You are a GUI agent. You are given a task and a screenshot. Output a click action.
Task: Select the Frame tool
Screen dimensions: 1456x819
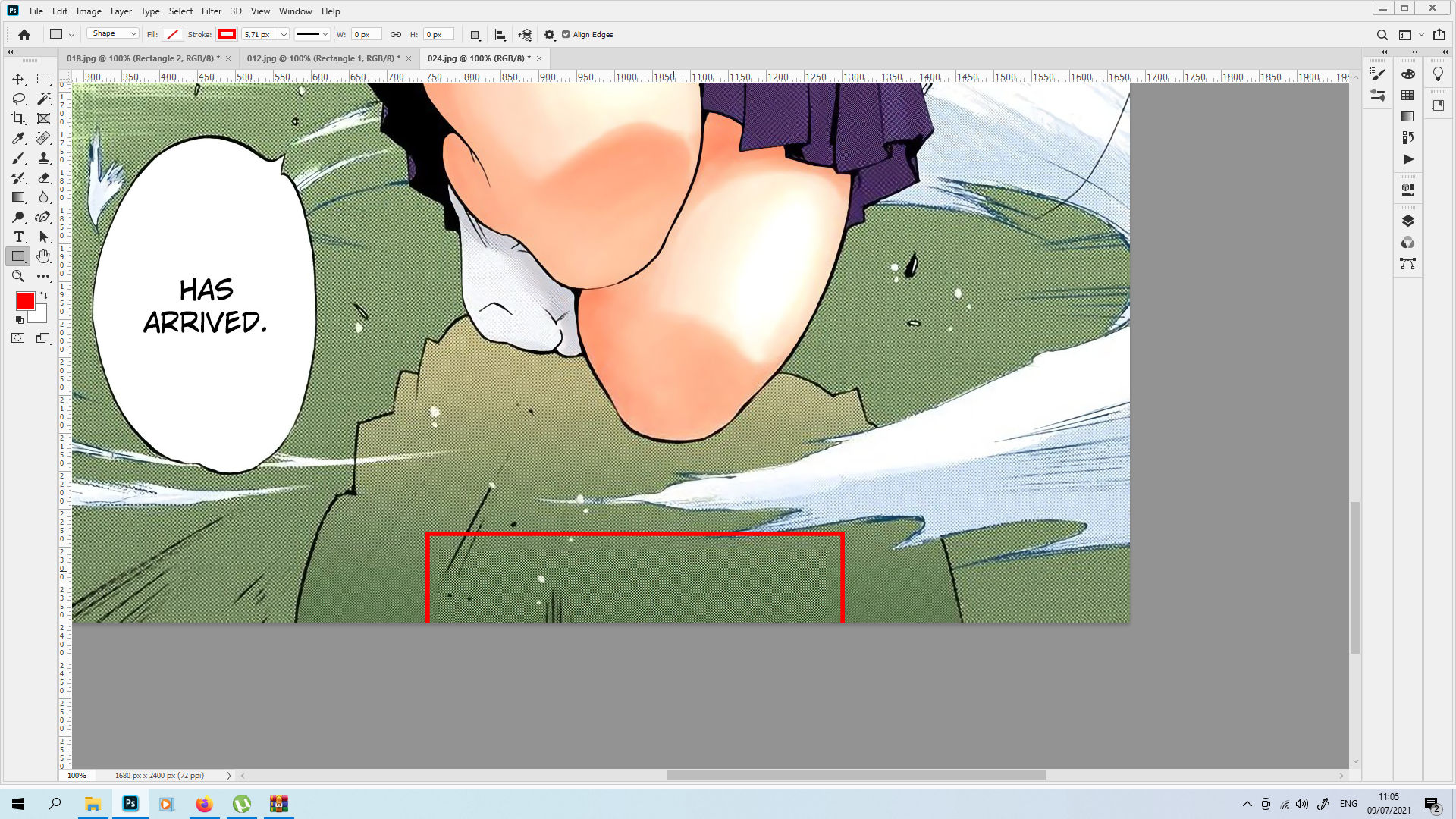pos(43,118)
